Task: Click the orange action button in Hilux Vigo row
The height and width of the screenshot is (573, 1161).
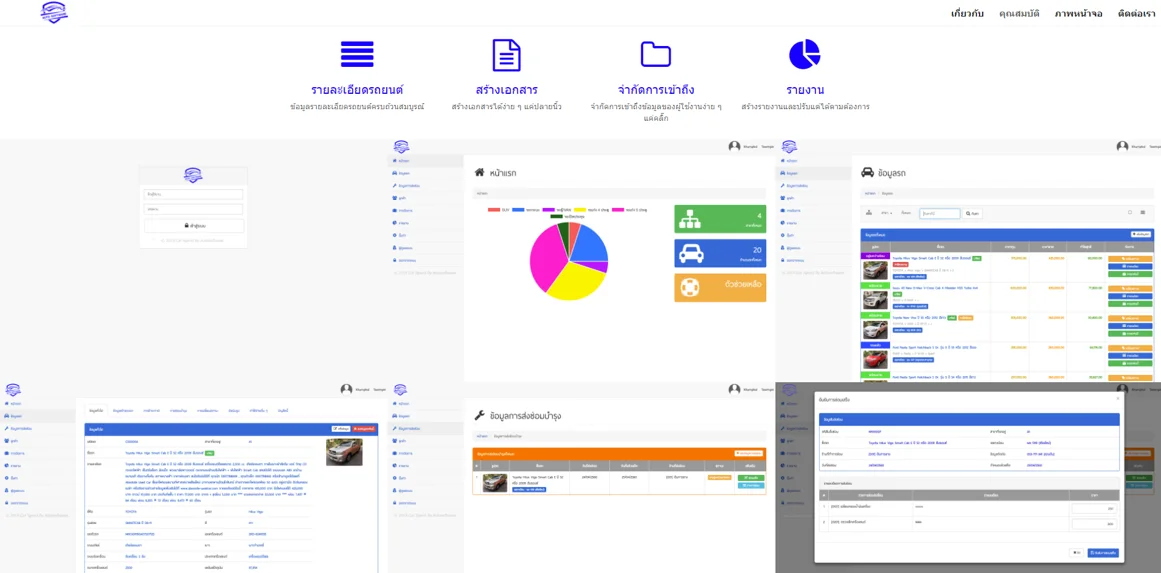Action: [x=1130, y=259]
